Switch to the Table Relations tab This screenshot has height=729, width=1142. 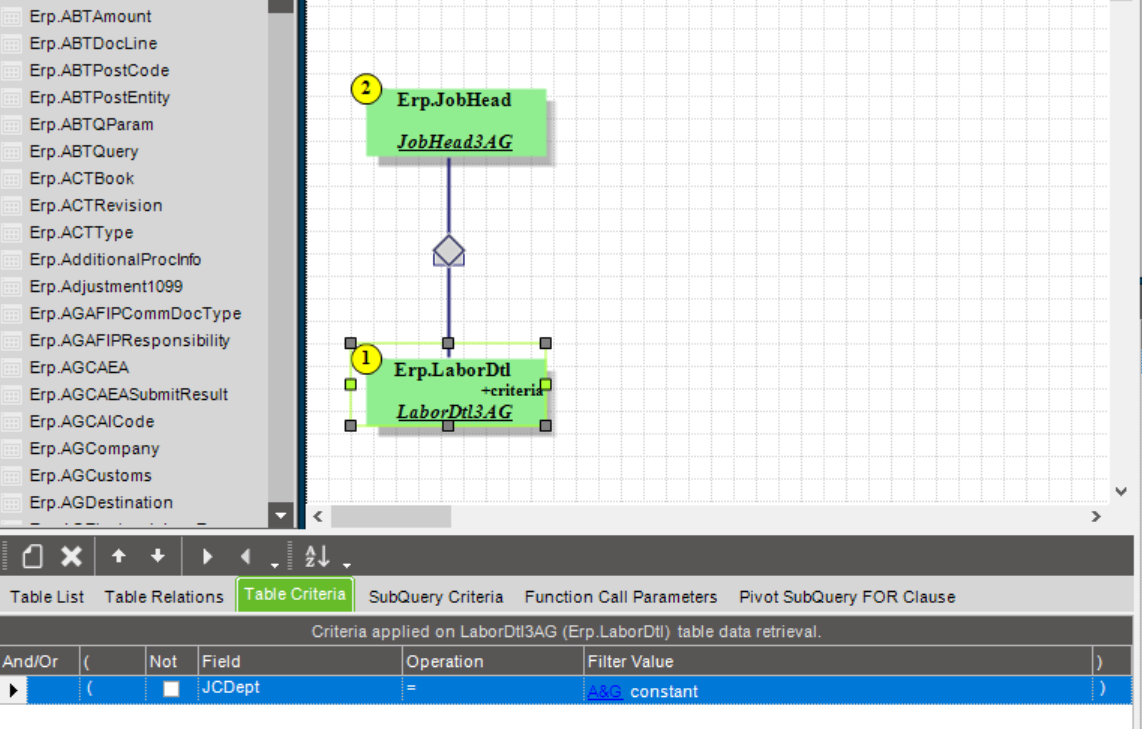click(x=164, y=596)
